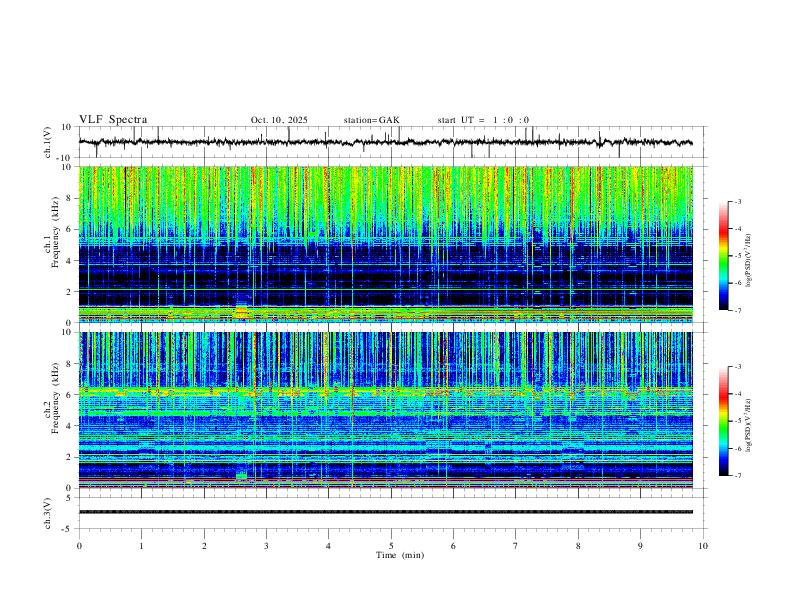Click the ch.1 voltage waveform trace panel

[x=392, y=142]
